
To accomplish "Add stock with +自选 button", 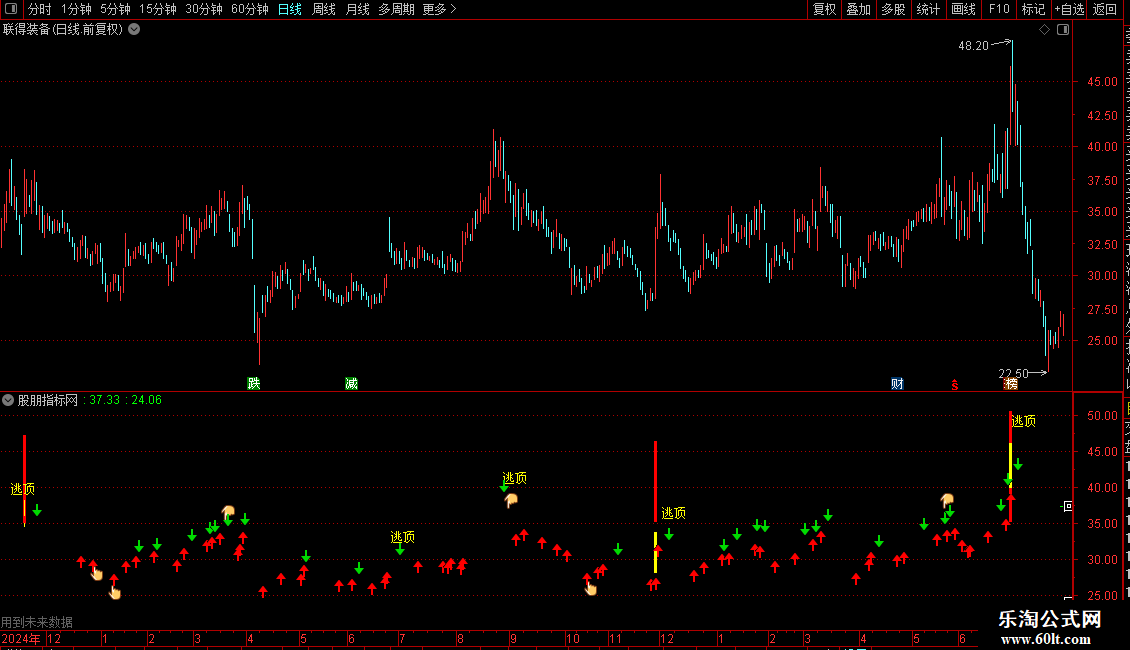I will 1069,9.
